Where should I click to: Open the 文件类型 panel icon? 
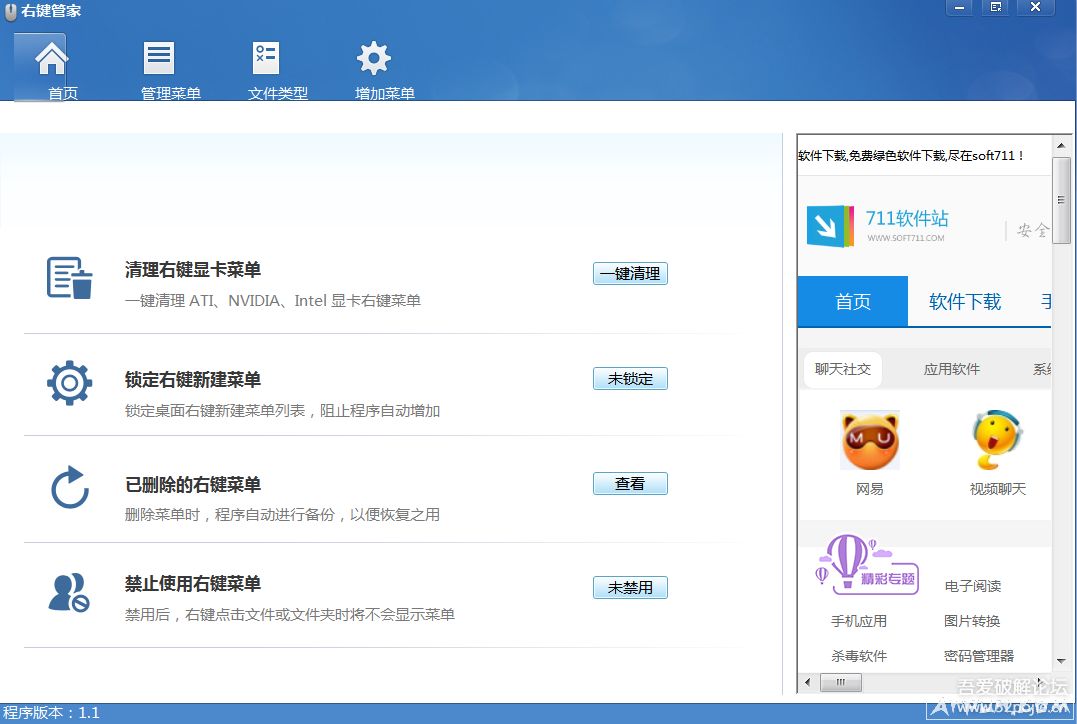[x=265, y=57]
